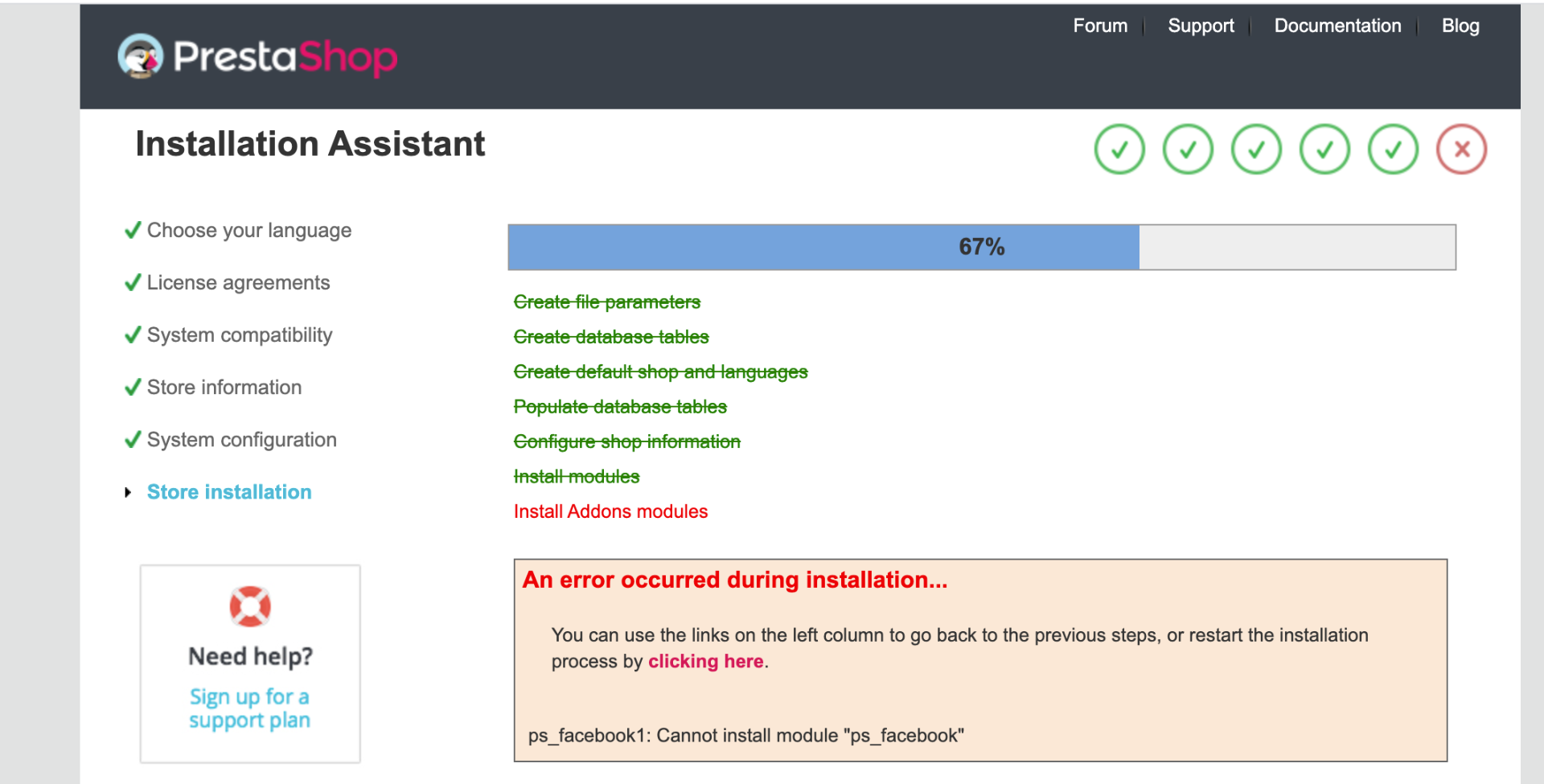Open the Documentation link in header
Image resolution: width=1544 pixels, height=784 pixels.
pos(1337,26)
